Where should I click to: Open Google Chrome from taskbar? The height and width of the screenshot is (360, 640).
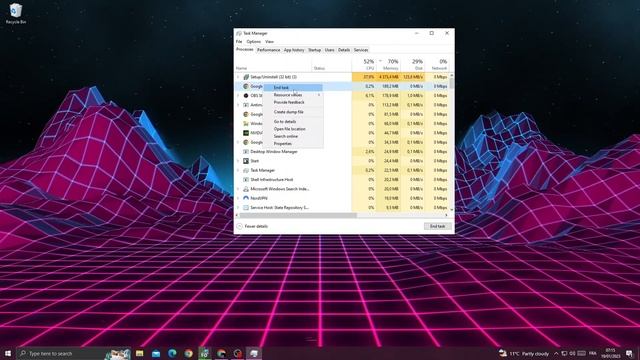coord(188,353)
